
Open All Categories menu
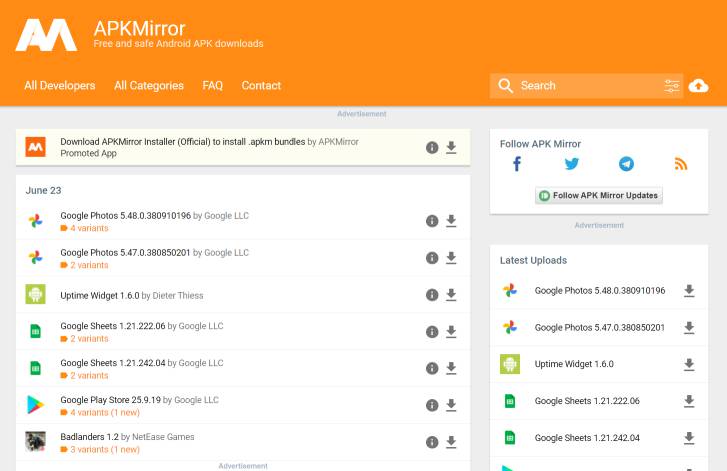[x=149, y=86]
